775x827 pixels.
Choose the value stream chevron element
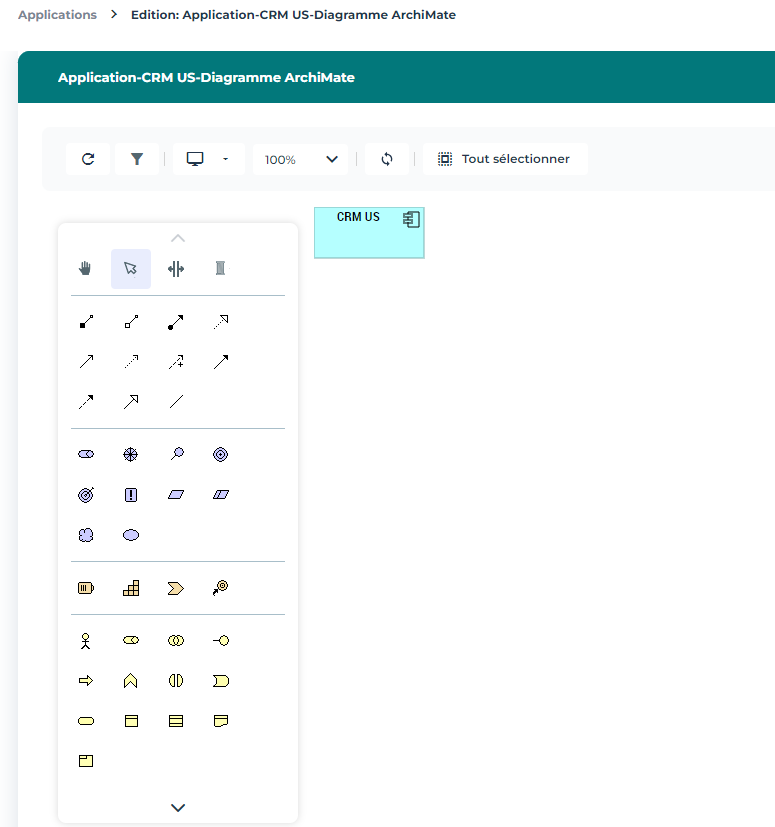pyautogui.click(x=176, y=589)
